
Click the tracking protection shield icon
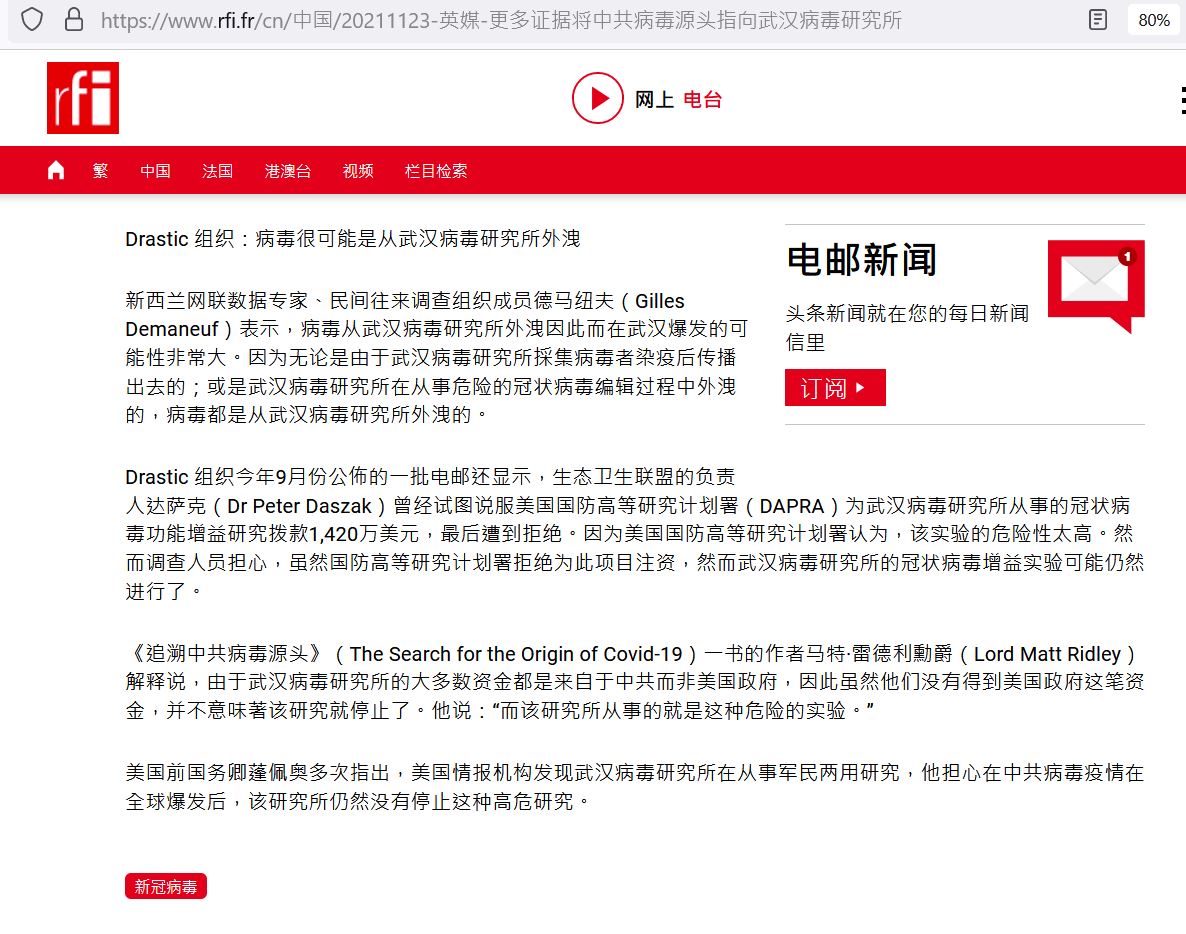pos(32,20)
